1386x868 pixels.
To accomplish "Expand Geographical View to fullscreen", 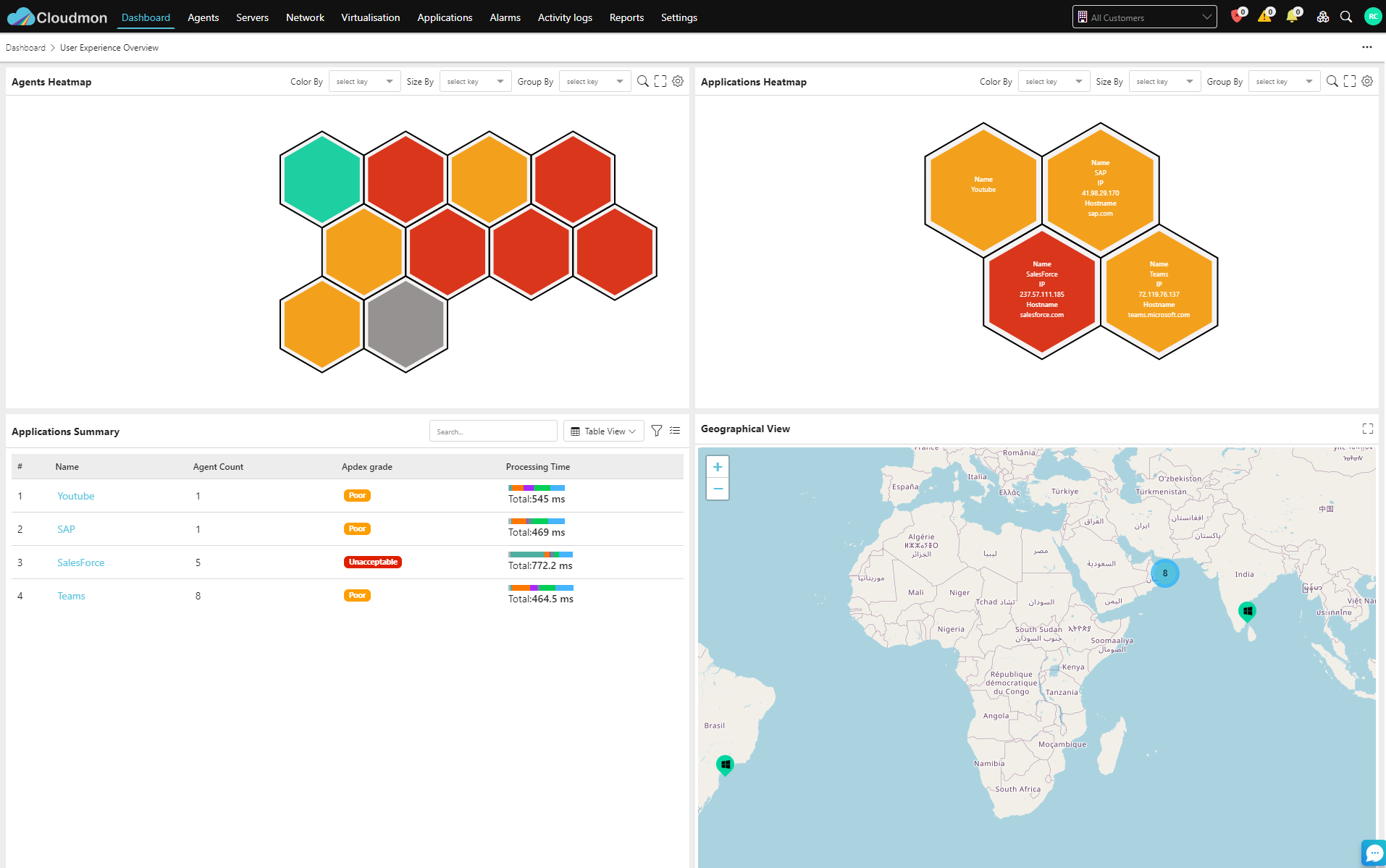I will (1368, 429).
